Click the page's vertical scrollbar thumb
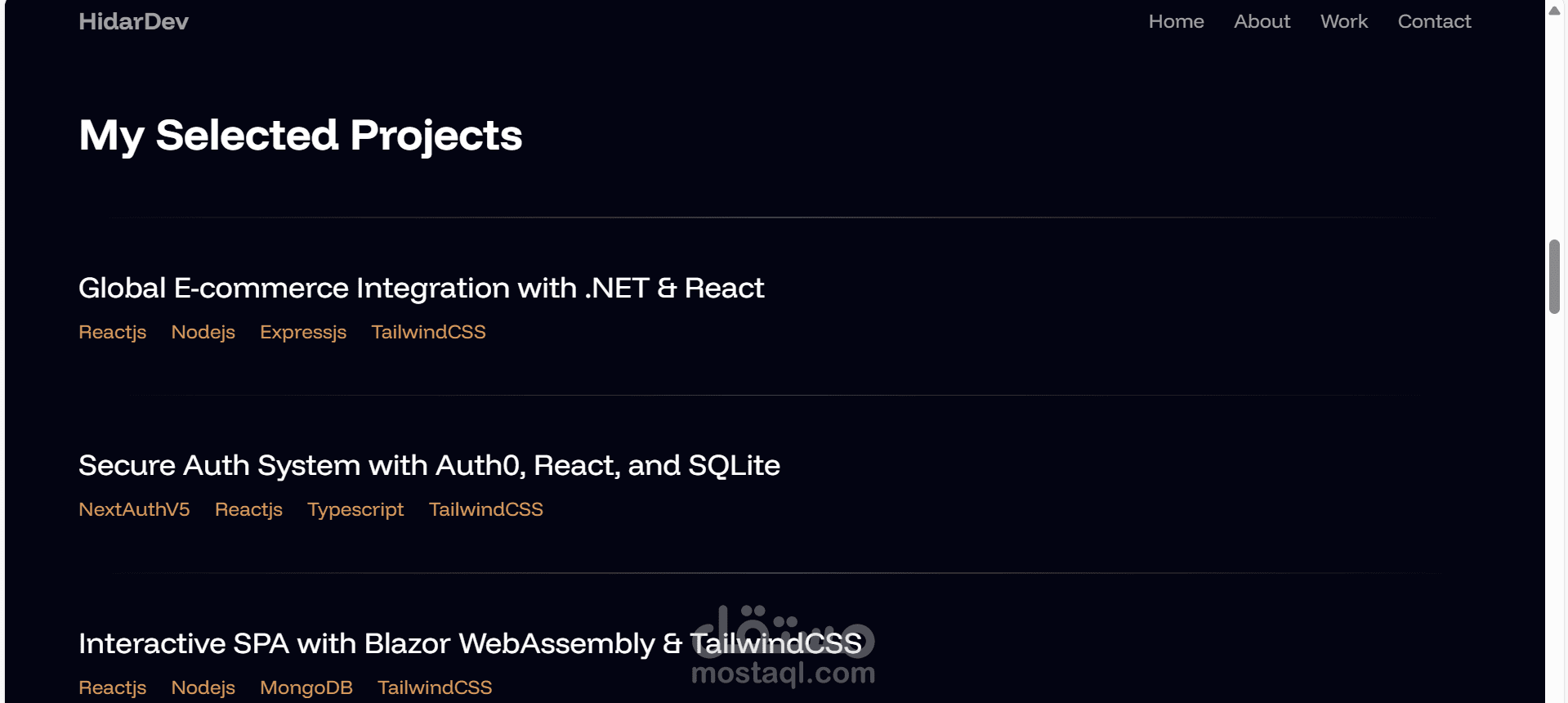The height and width of the screenshot is (703, 1568). point(1554,276)
